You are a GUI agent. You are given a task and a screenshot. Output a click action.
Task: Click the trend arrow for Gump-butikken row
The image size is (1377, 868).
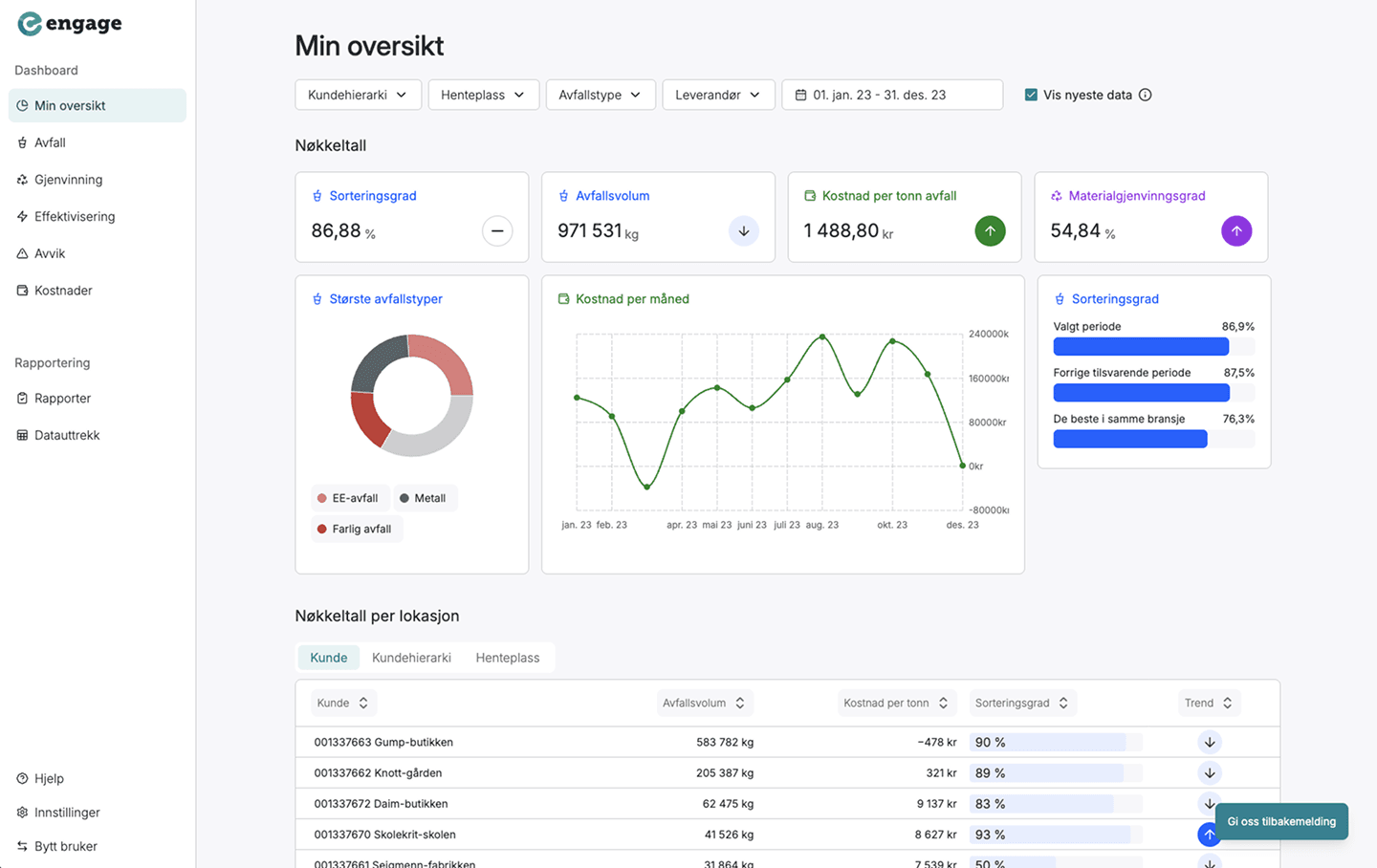(1210, 743)
